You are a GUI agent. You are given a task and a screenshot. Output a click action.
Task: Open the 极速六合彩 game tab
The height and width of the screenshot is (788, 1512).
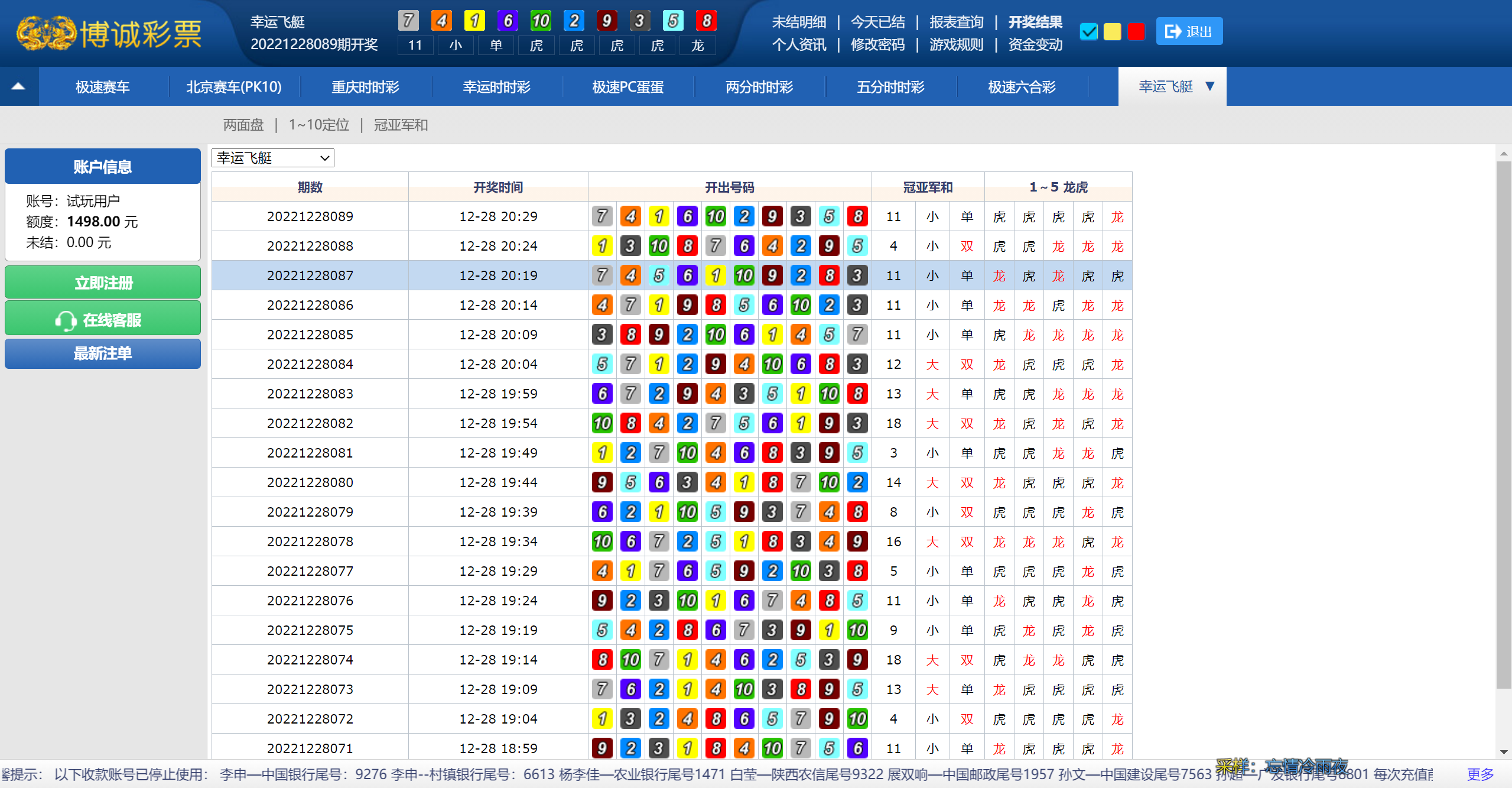(x=1022, y=87)
